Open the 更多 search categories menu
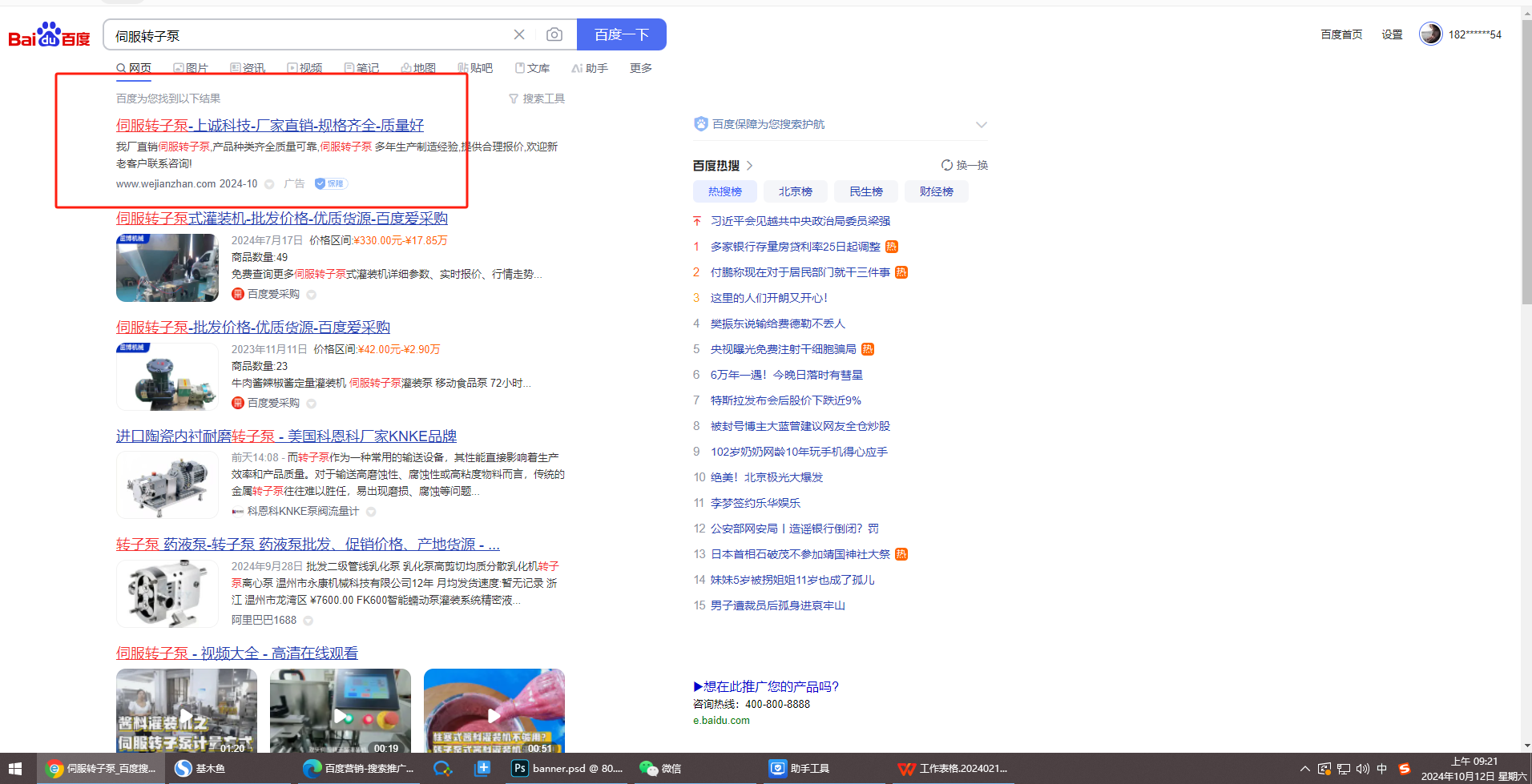 (640, 68)
